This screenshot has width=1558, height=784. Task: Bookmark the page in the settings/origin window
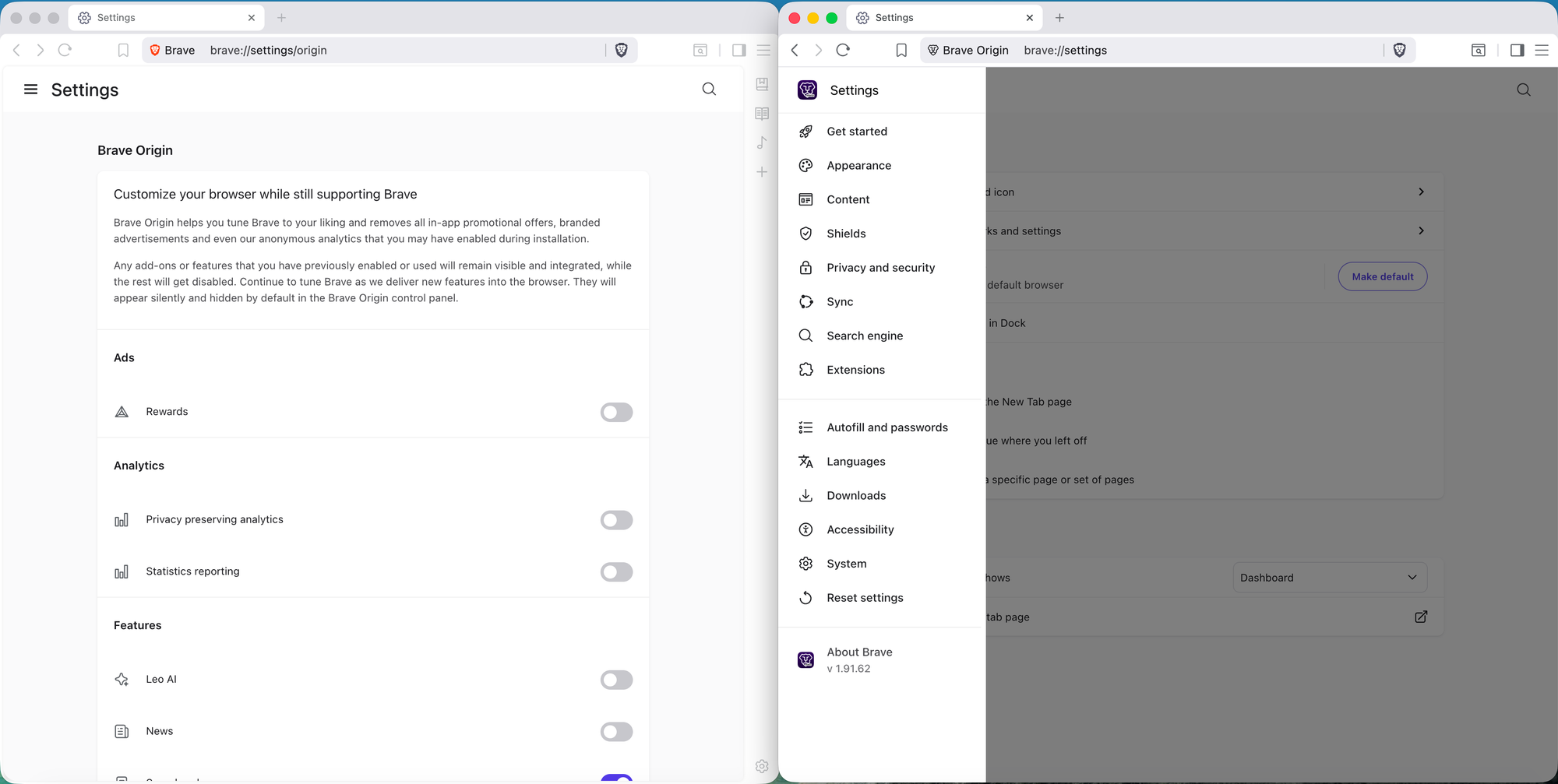(123, 51)
